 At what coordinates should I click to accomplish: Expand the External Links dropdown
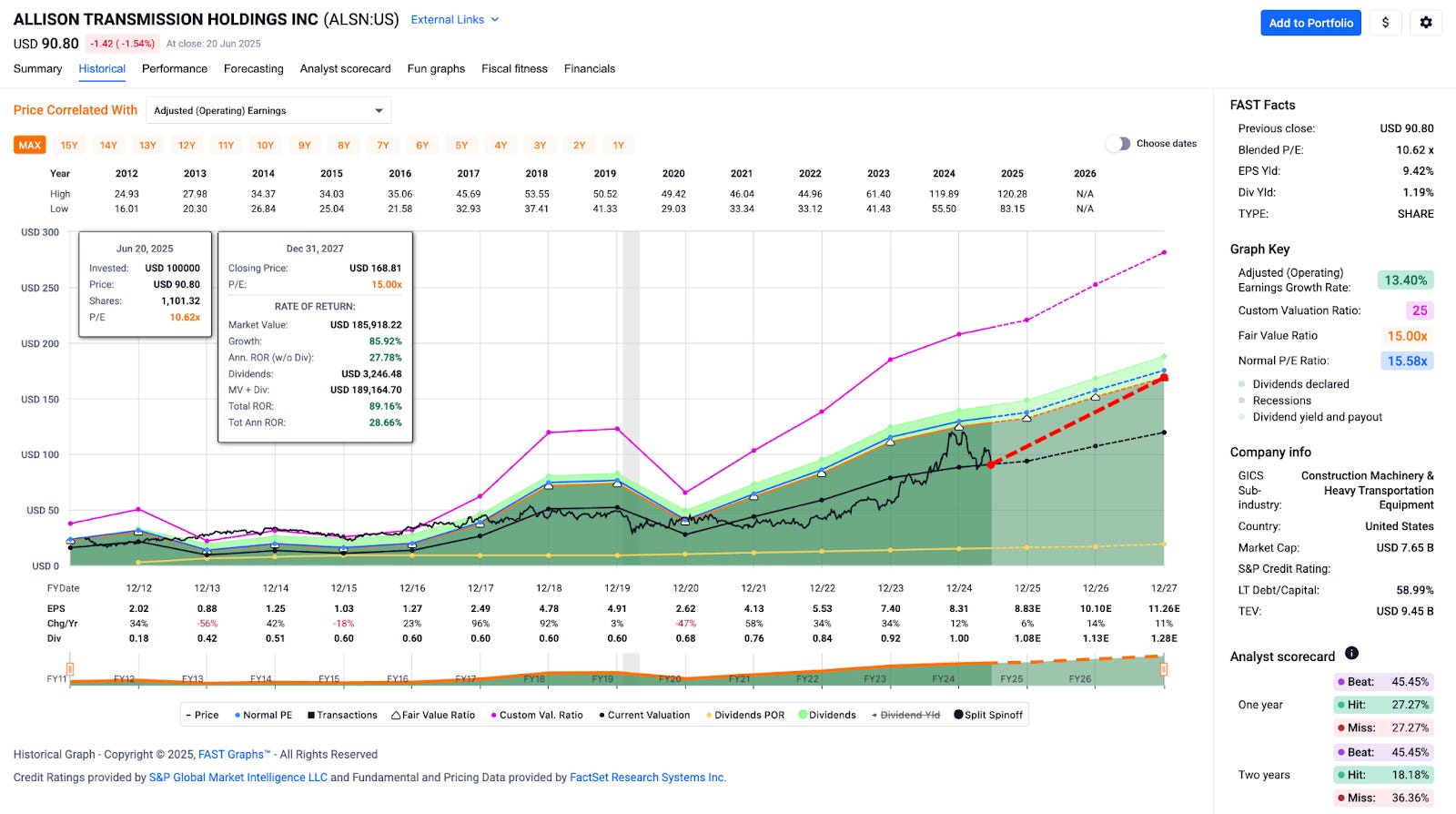455,19
